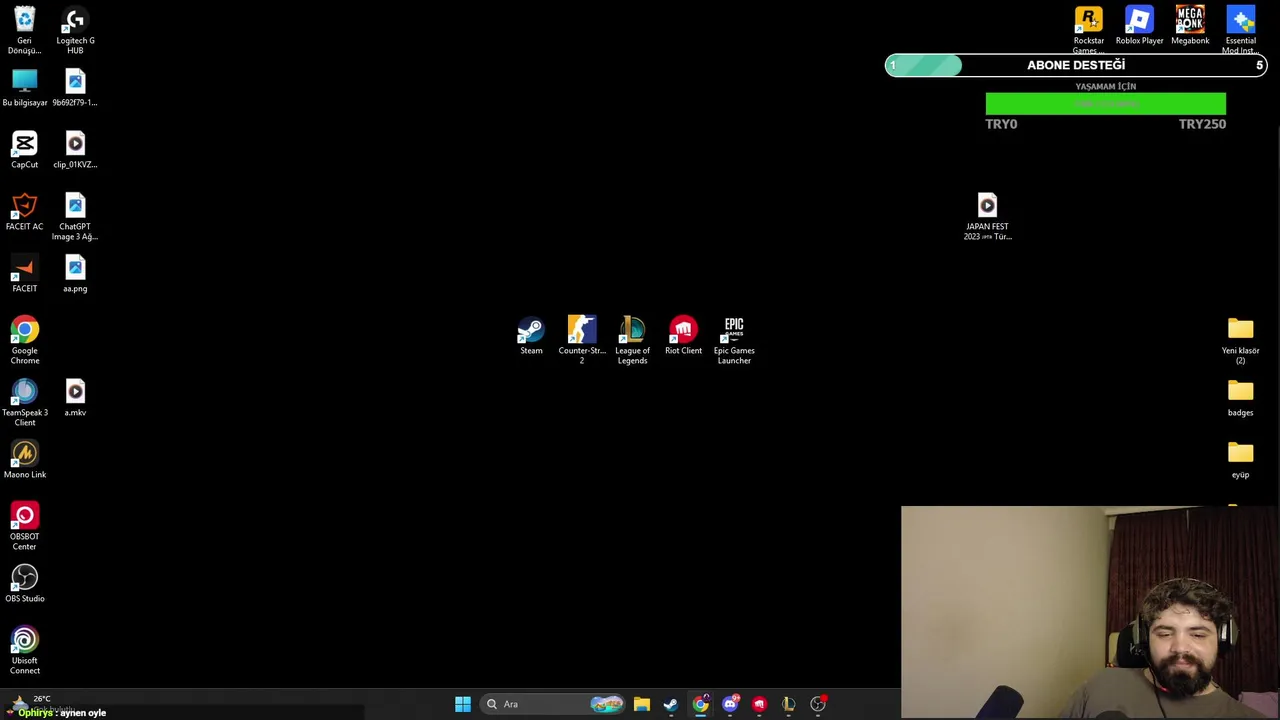The image size is (1280, 720).
Task: Open the badges folder
Action: tap(1240, 398)
